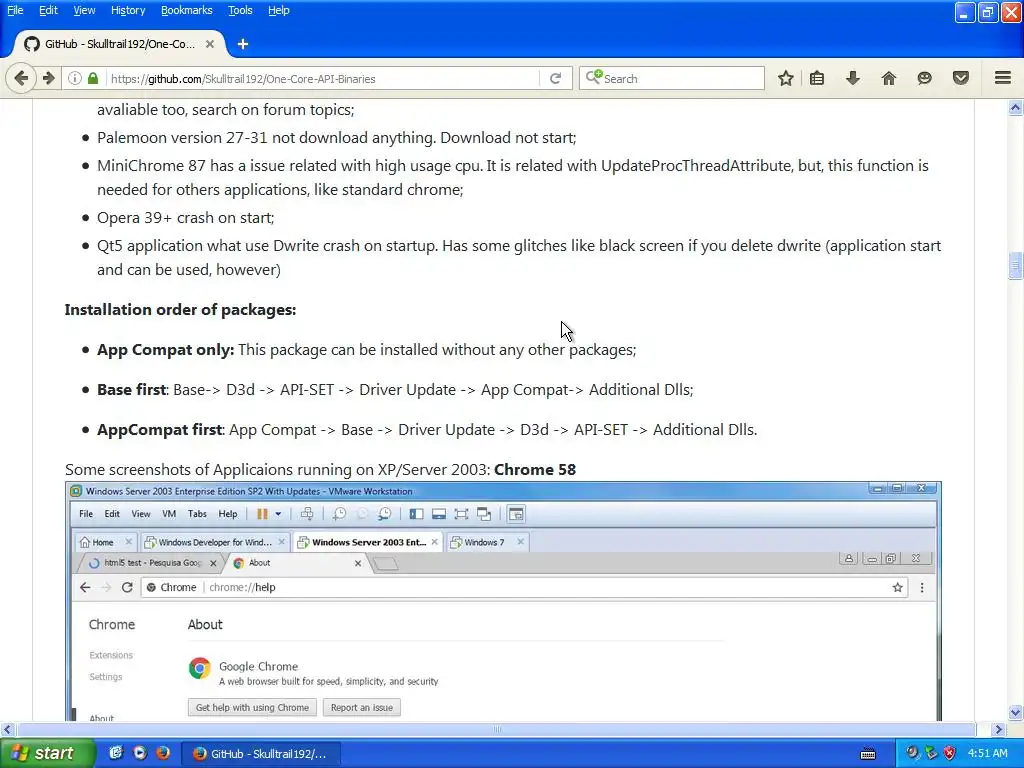Launch Windows Media Player from Quick Launch
The width and height of the screenshot is (1024, 768).
pyautogui.click(x=140, y=753)
